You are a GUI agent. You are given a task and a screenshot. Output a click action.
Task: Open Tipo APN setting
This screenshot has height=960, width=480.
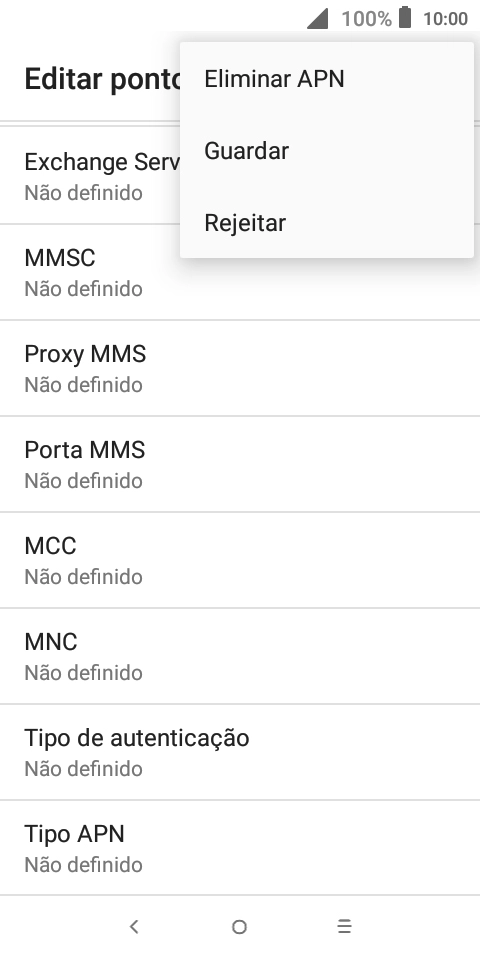coord(240,848)
